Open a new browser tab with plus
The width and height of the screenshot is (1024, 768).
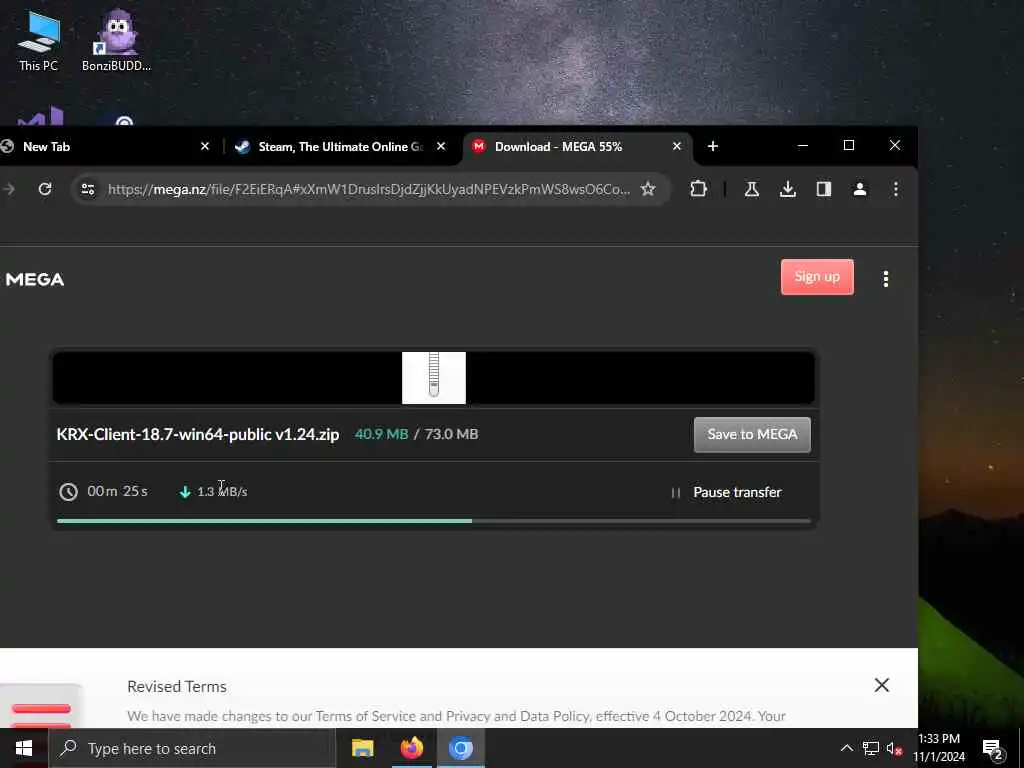pos(712,146)
